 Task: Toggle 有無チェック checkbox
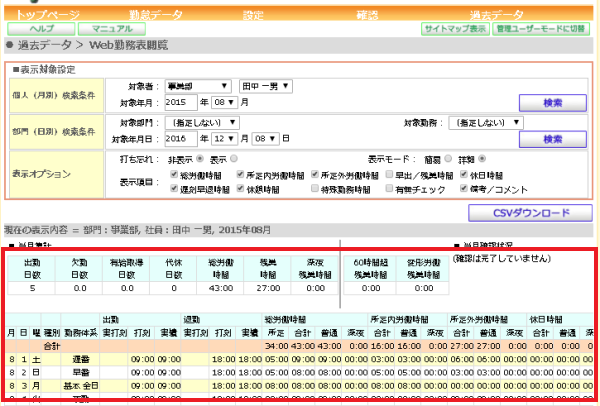pyautogui.click(x=389, y=188)
